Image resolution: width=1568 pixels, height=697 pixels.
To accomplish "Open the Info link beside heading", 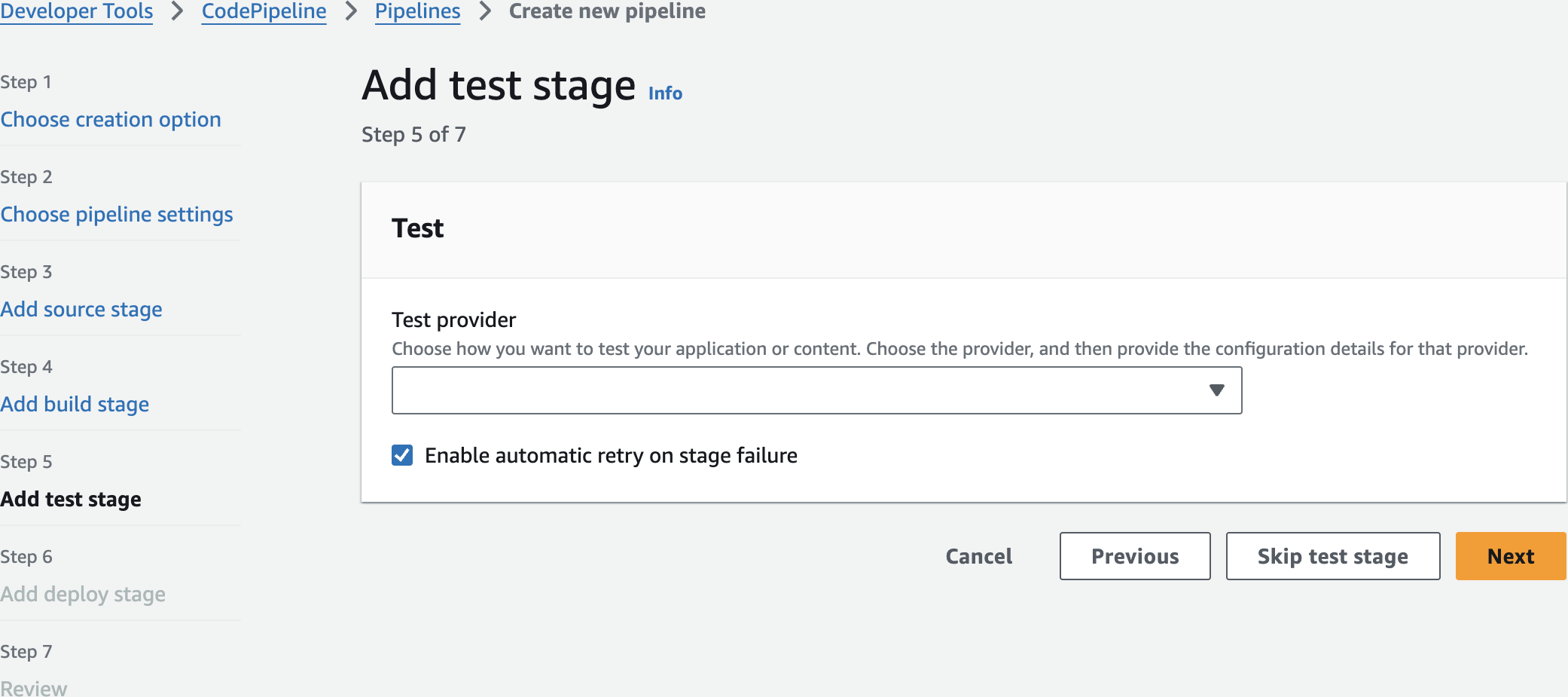I will [665, 93].
